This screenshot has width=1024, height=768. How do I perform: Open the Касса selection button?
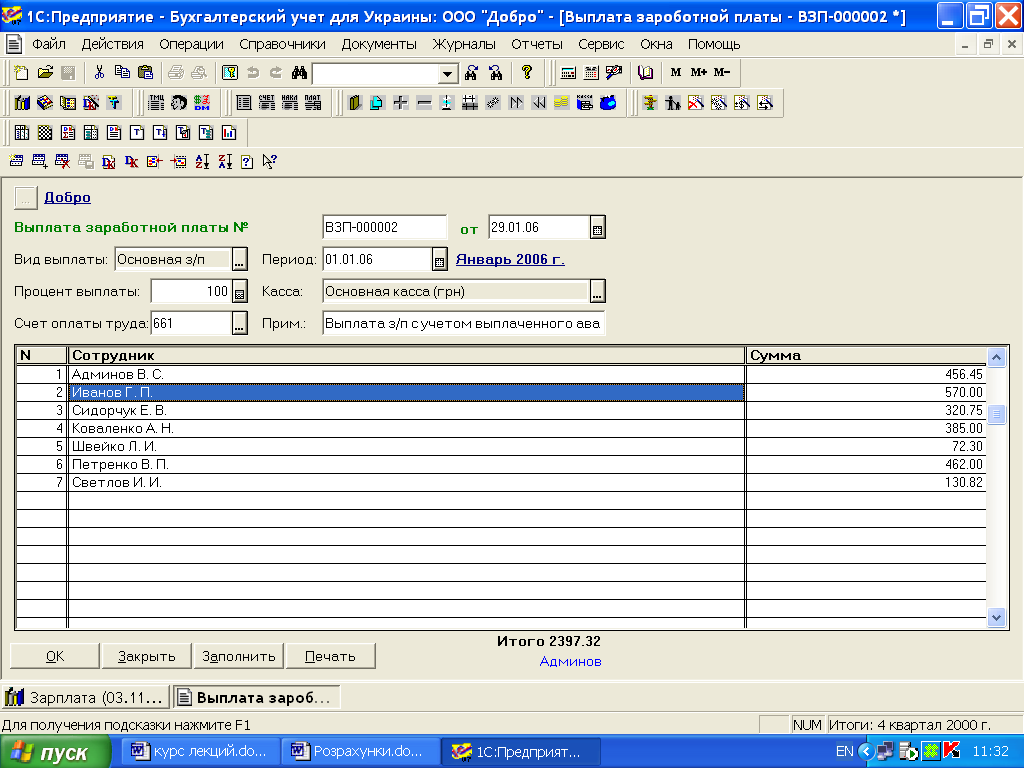tap(597, 292)
